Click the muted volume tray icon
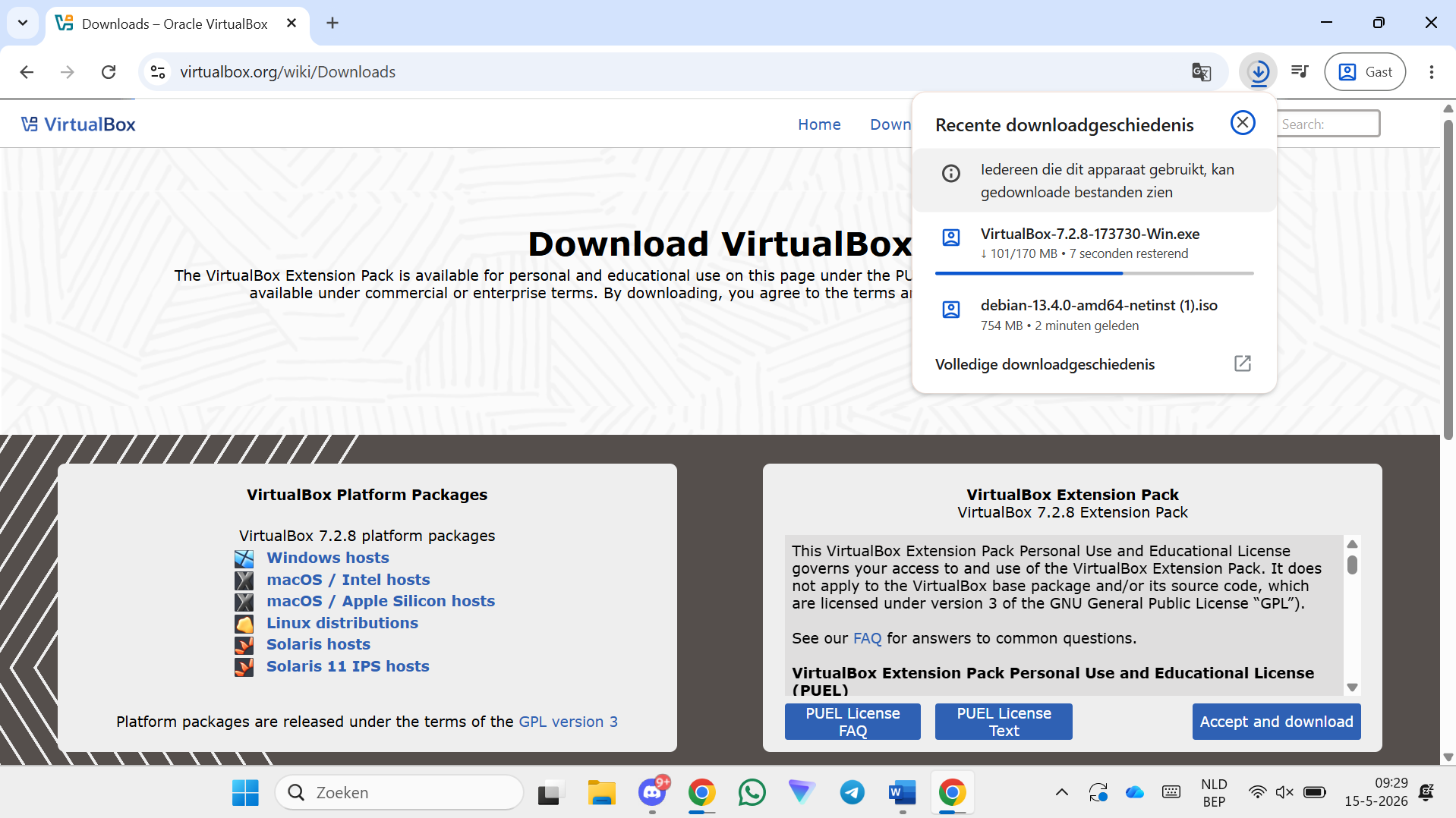This screenshot has width=1456, height=818. [1284, 793]
